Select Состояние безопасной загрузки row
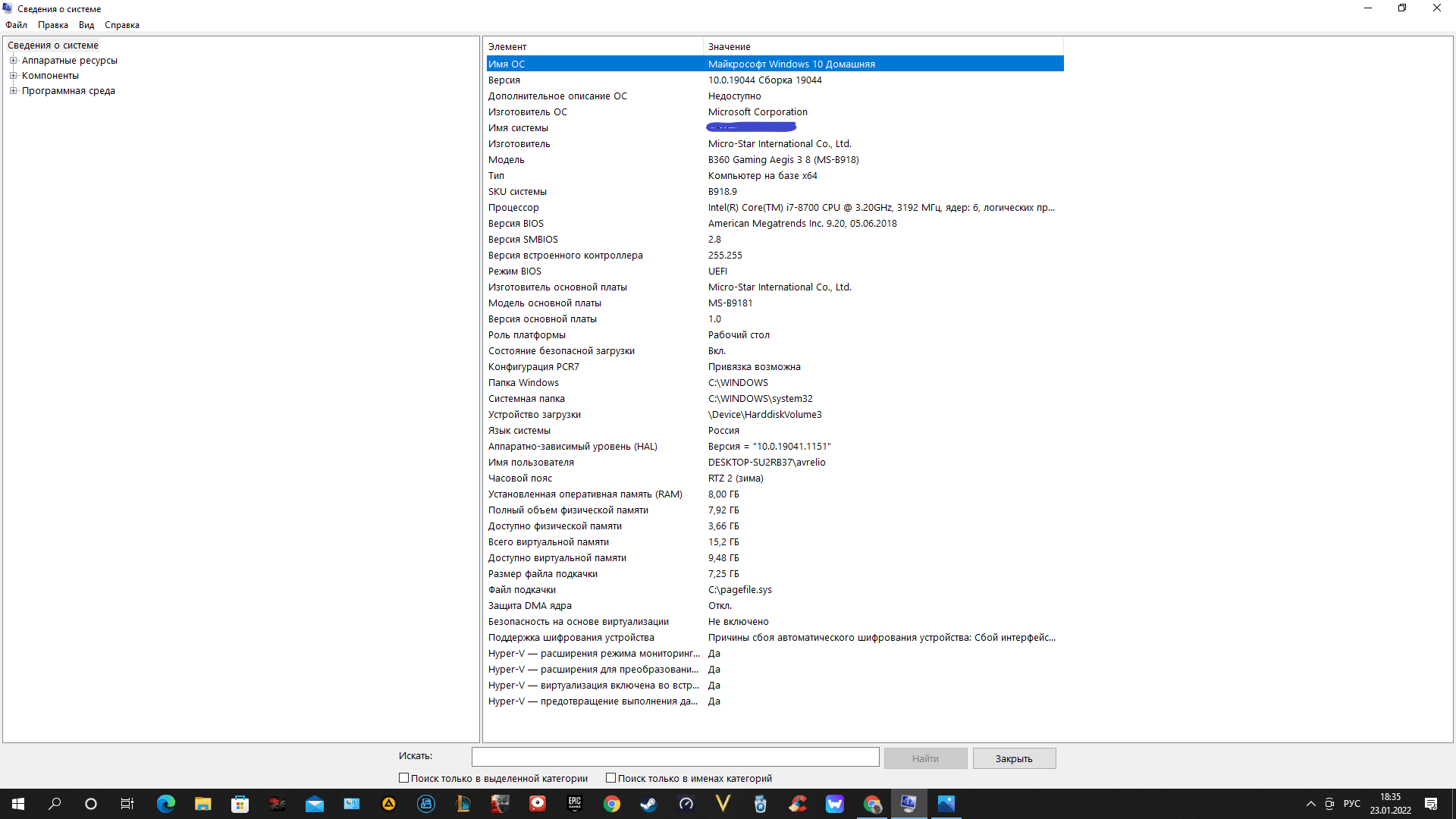Viewport: 1456px width, 819px height. pyautogui.click(x=774, y=350)
